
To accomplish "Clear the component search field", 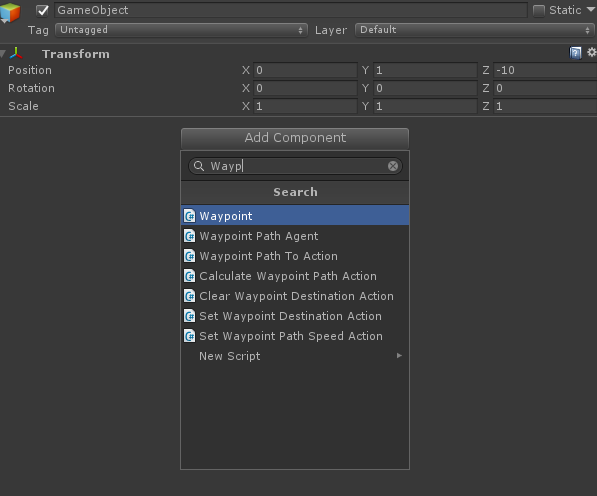I will [393, 166].
